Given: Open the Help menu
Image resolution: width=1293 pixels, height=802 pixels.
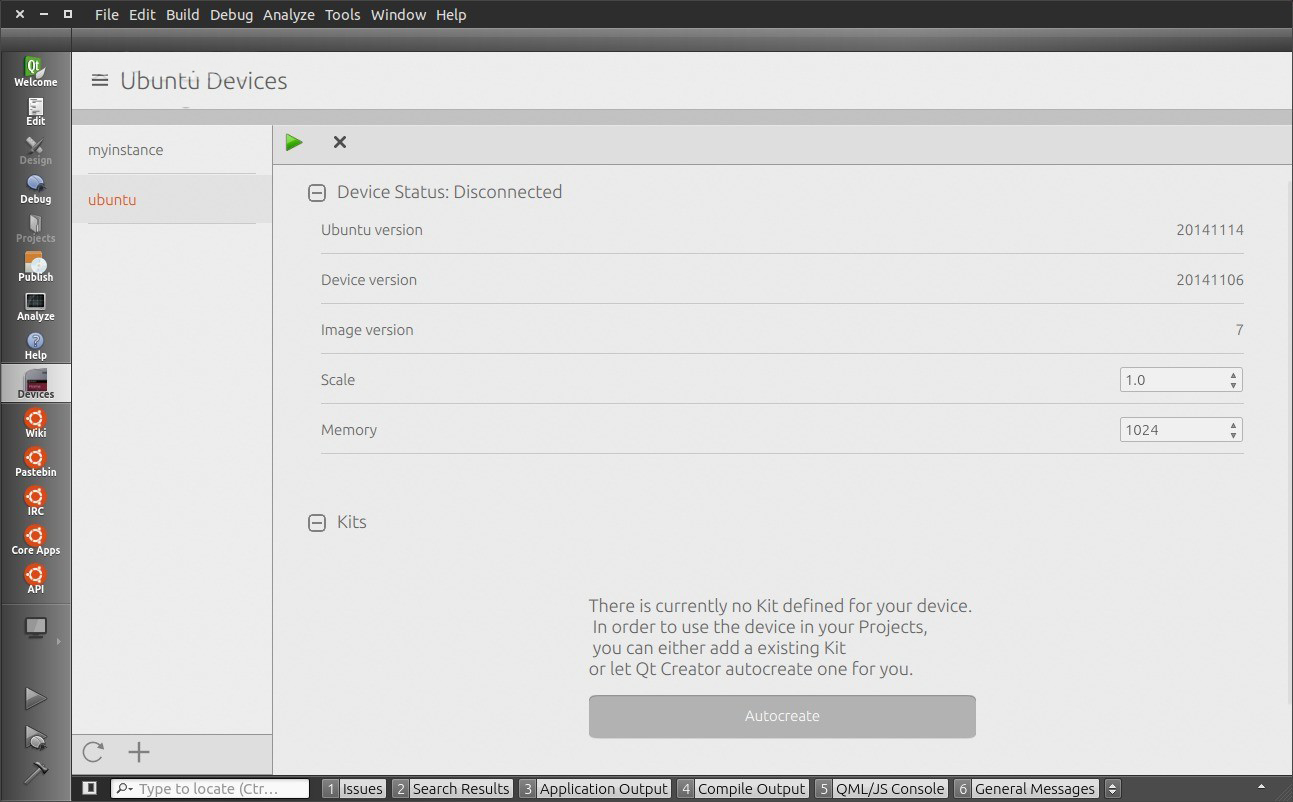Looking at the screenshot, I should [451, 15].
